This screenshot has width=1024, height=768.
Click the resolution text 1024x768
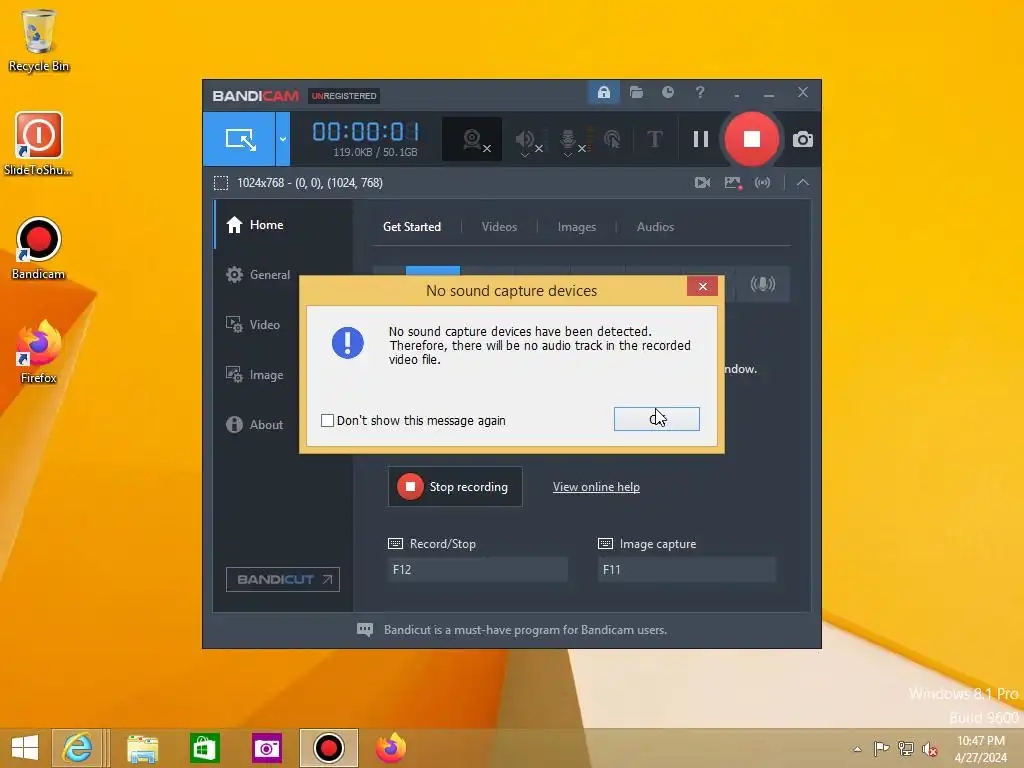(x=310, y=183)
